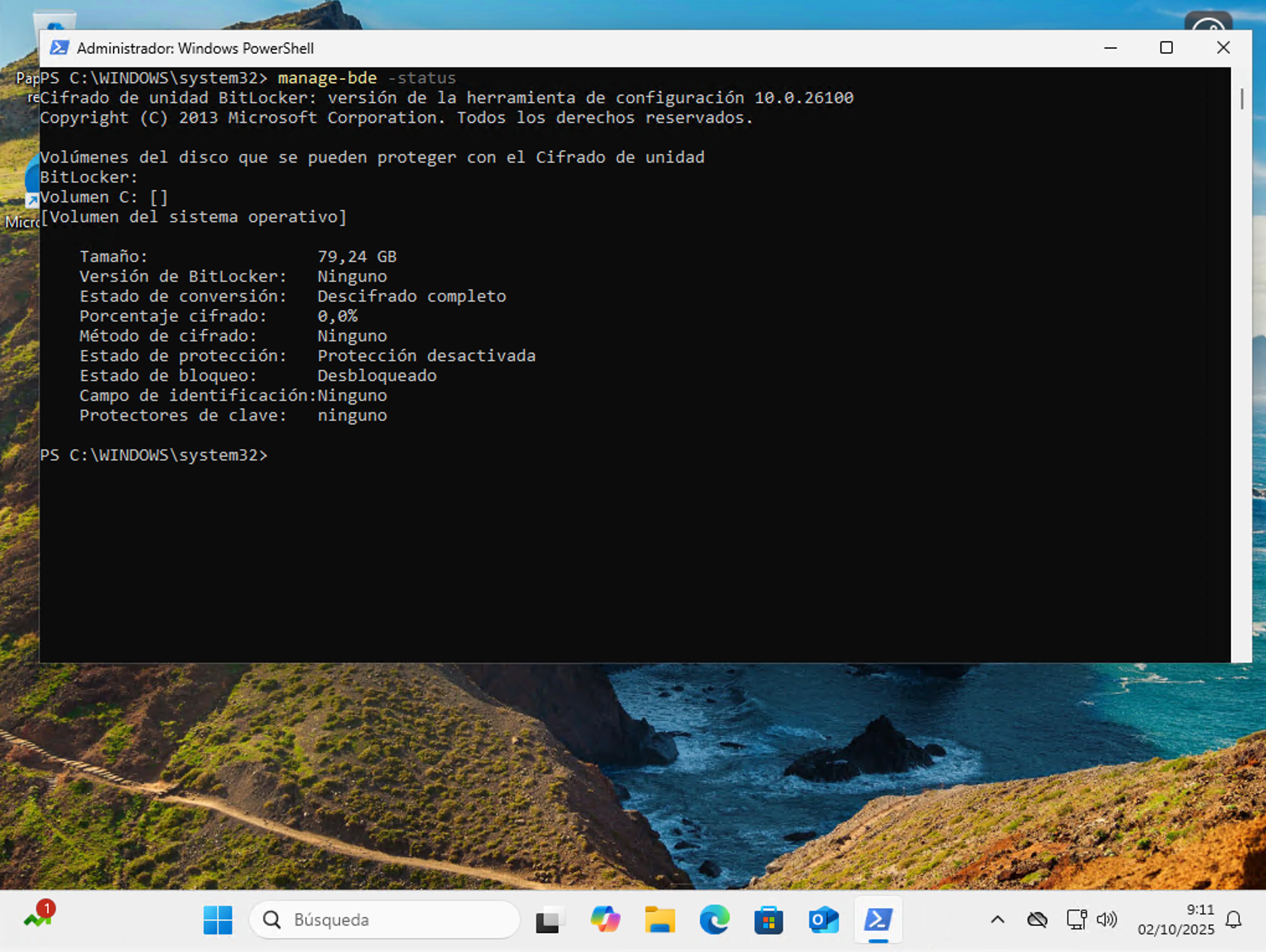Open the notifications bell
The width and height of the screenshot is (1266, 952).
tap(1234, 920)
